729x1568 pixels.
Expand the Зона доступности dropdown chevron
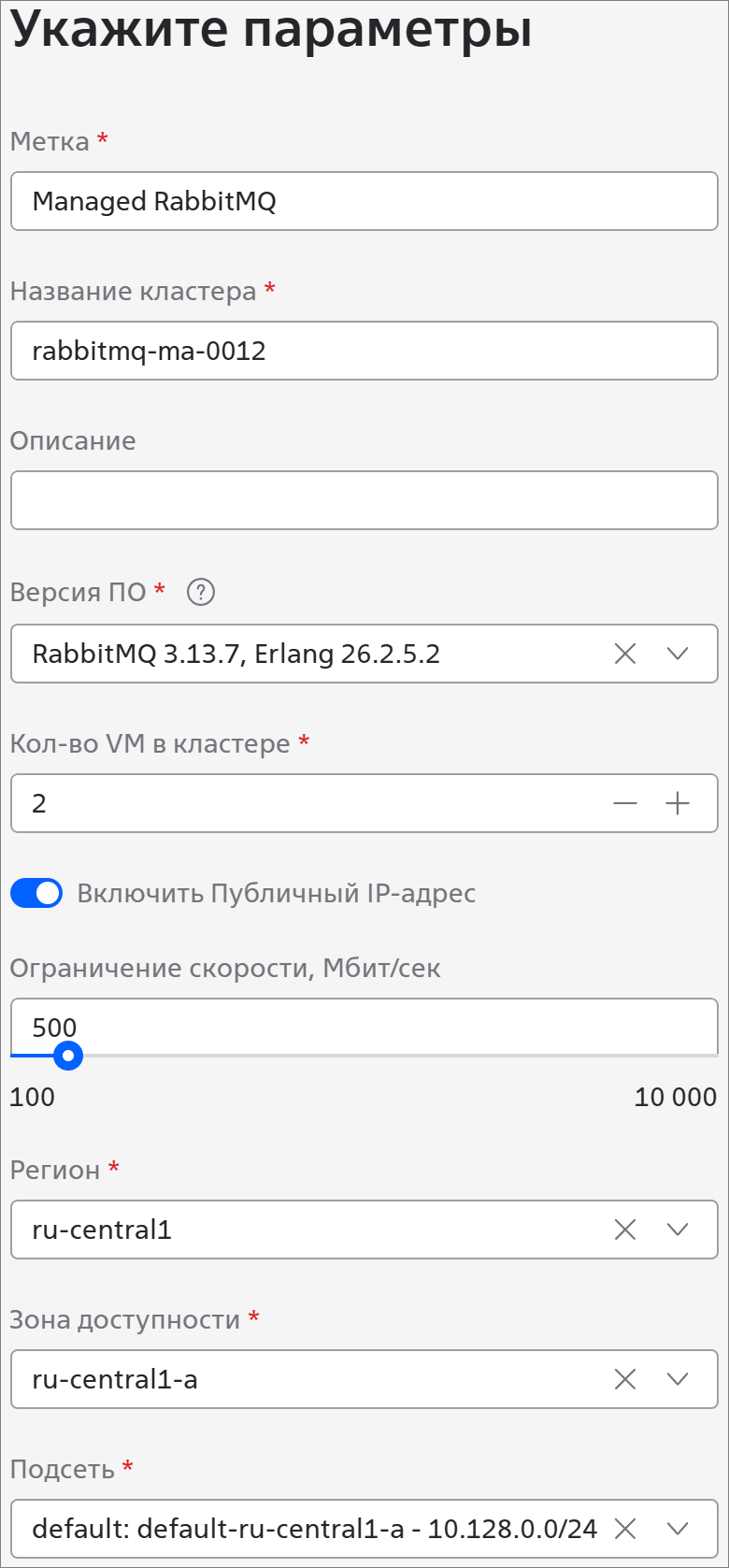click(678, 1379)
